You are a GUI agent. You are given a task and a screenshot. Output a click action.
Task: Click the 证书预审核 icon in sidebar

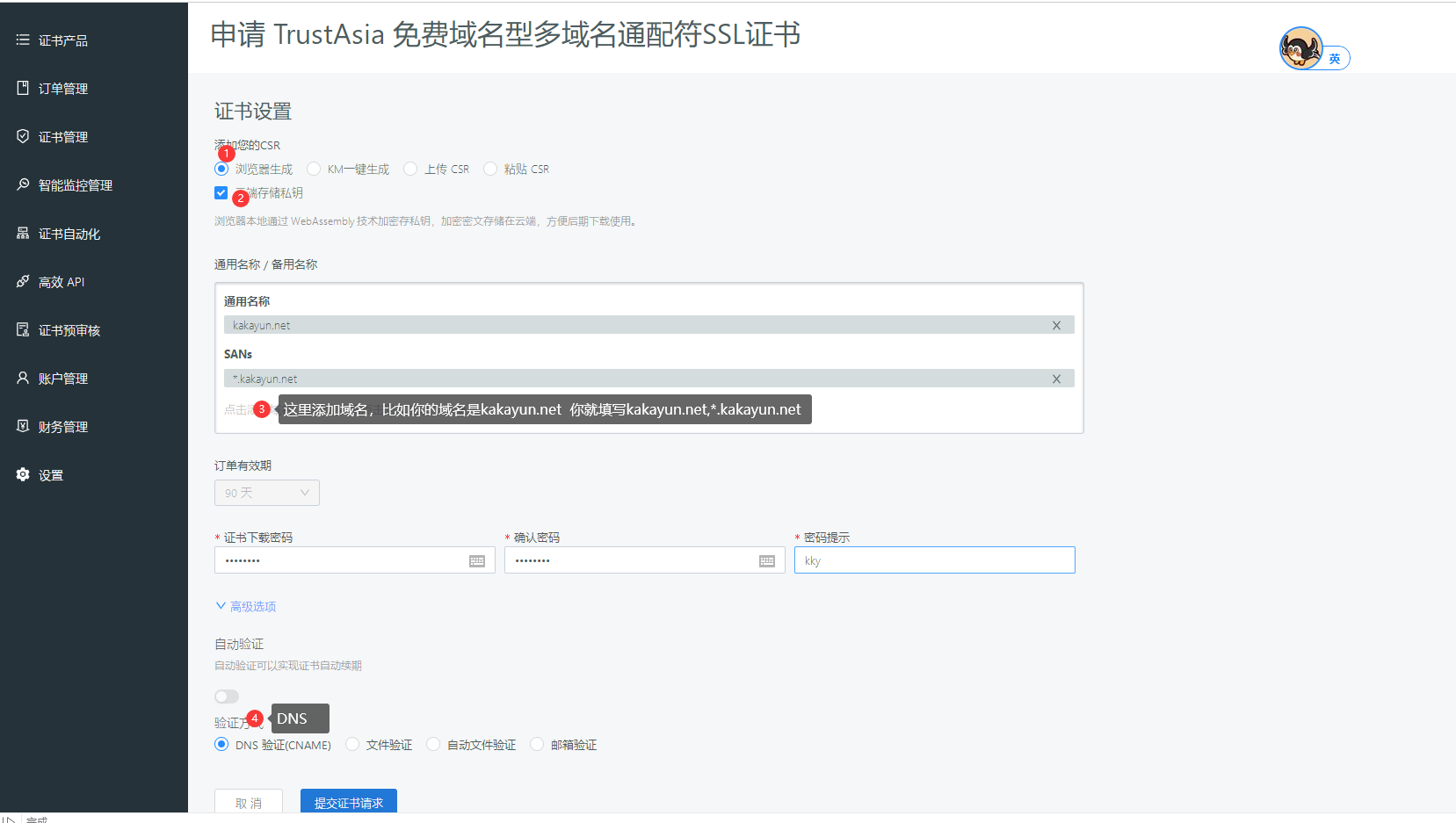(x=23, y=329)
